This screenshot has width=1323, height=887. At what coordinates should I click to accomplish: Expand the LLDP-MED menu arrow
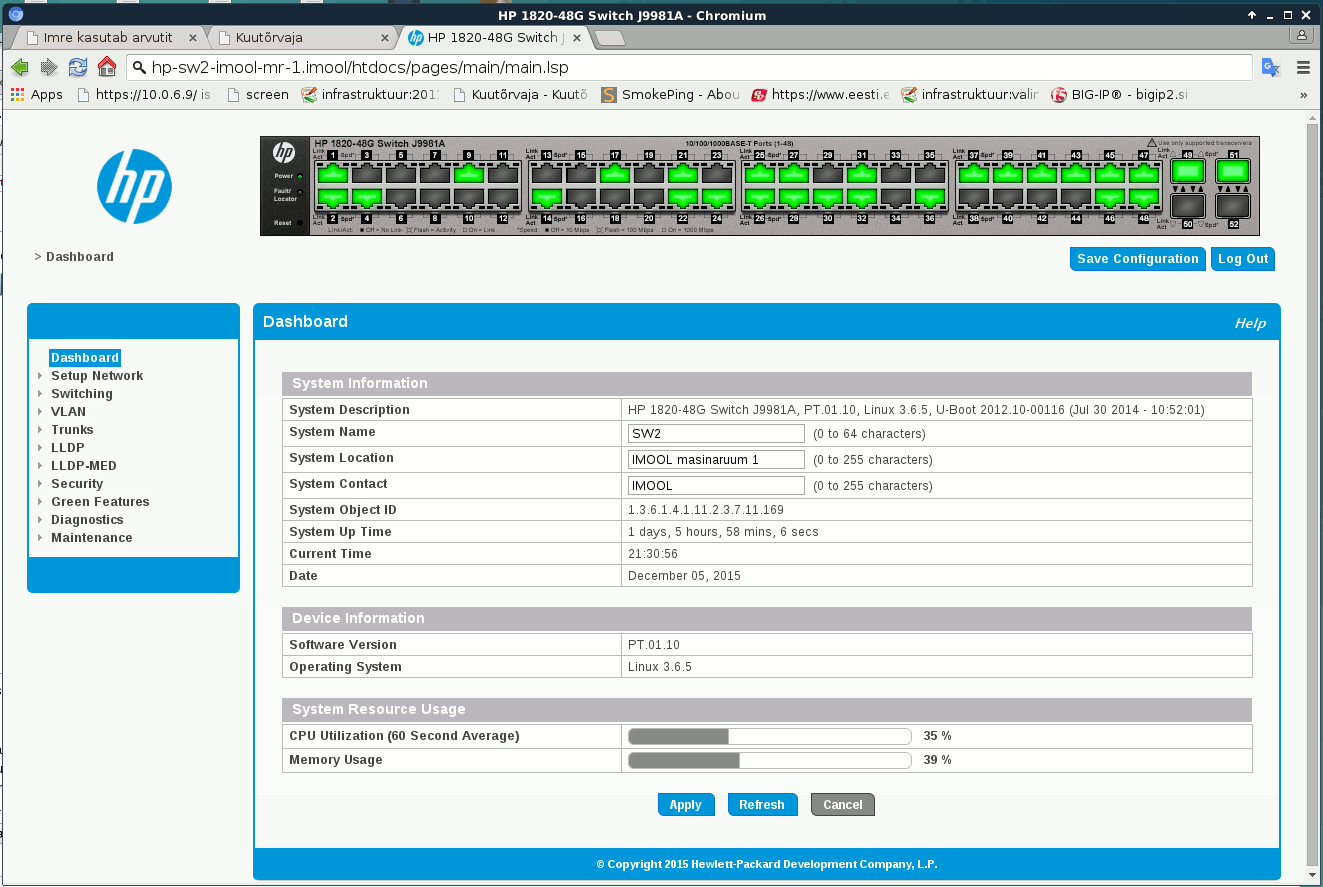coord(40,466)
